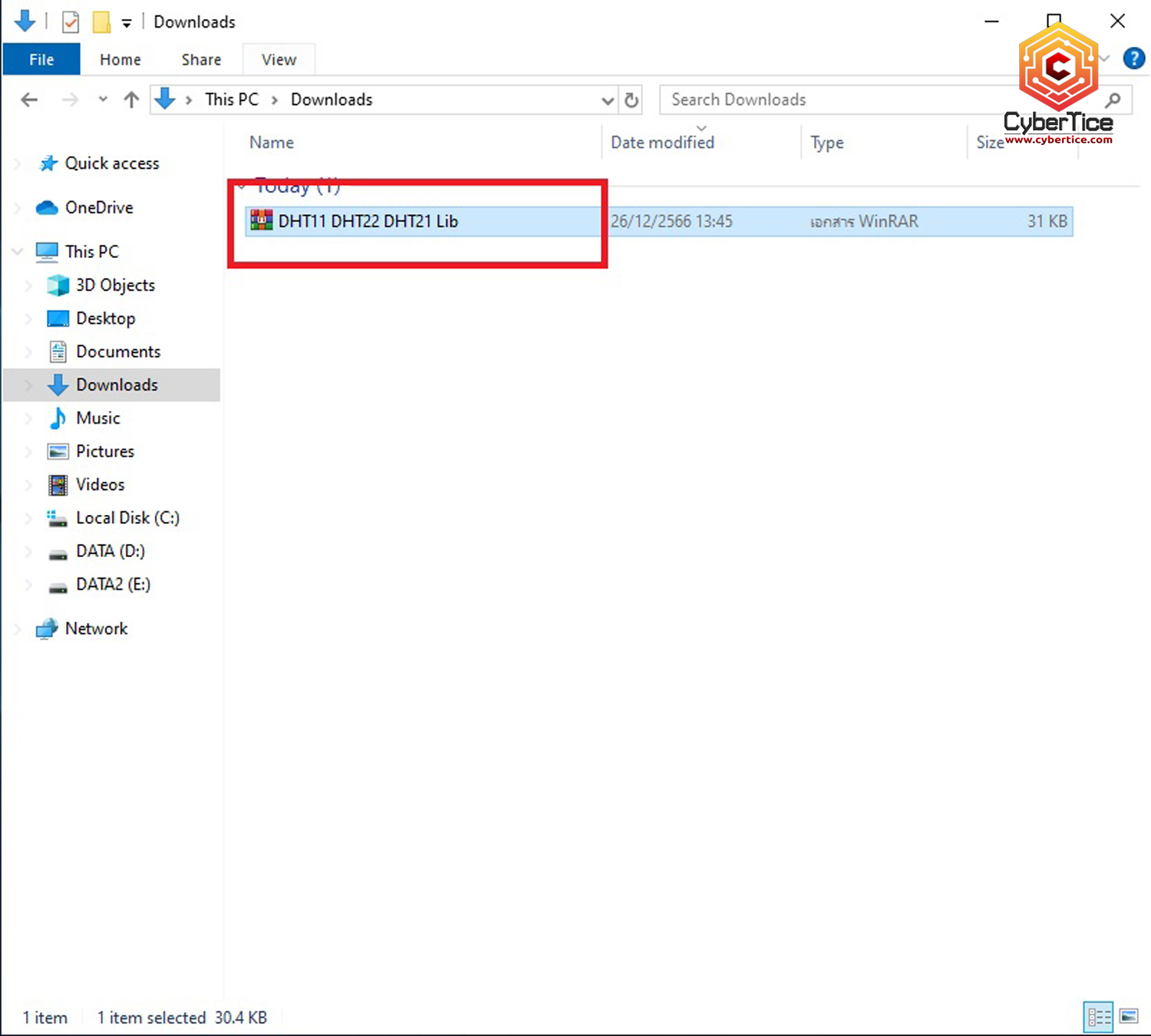Sort files by Date modified column
Image resolution: width=1151 pixels, height=1036 pixels.
pyautogui.click(x=662, y=143)
